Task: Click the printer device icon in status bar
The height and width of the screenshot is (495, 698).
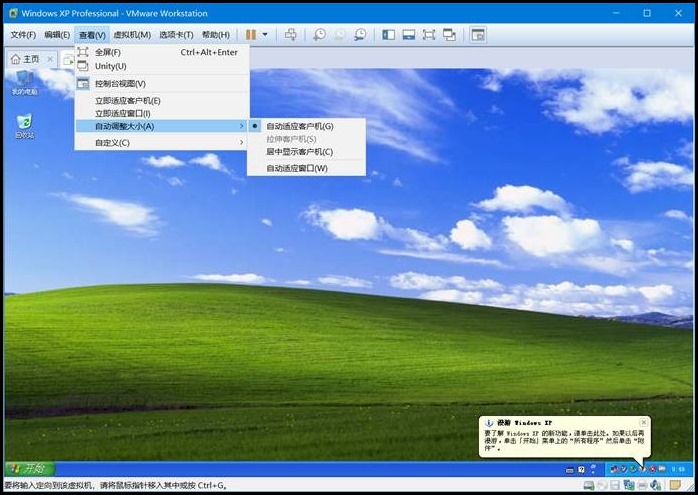Action: click(x=642, y=486)
